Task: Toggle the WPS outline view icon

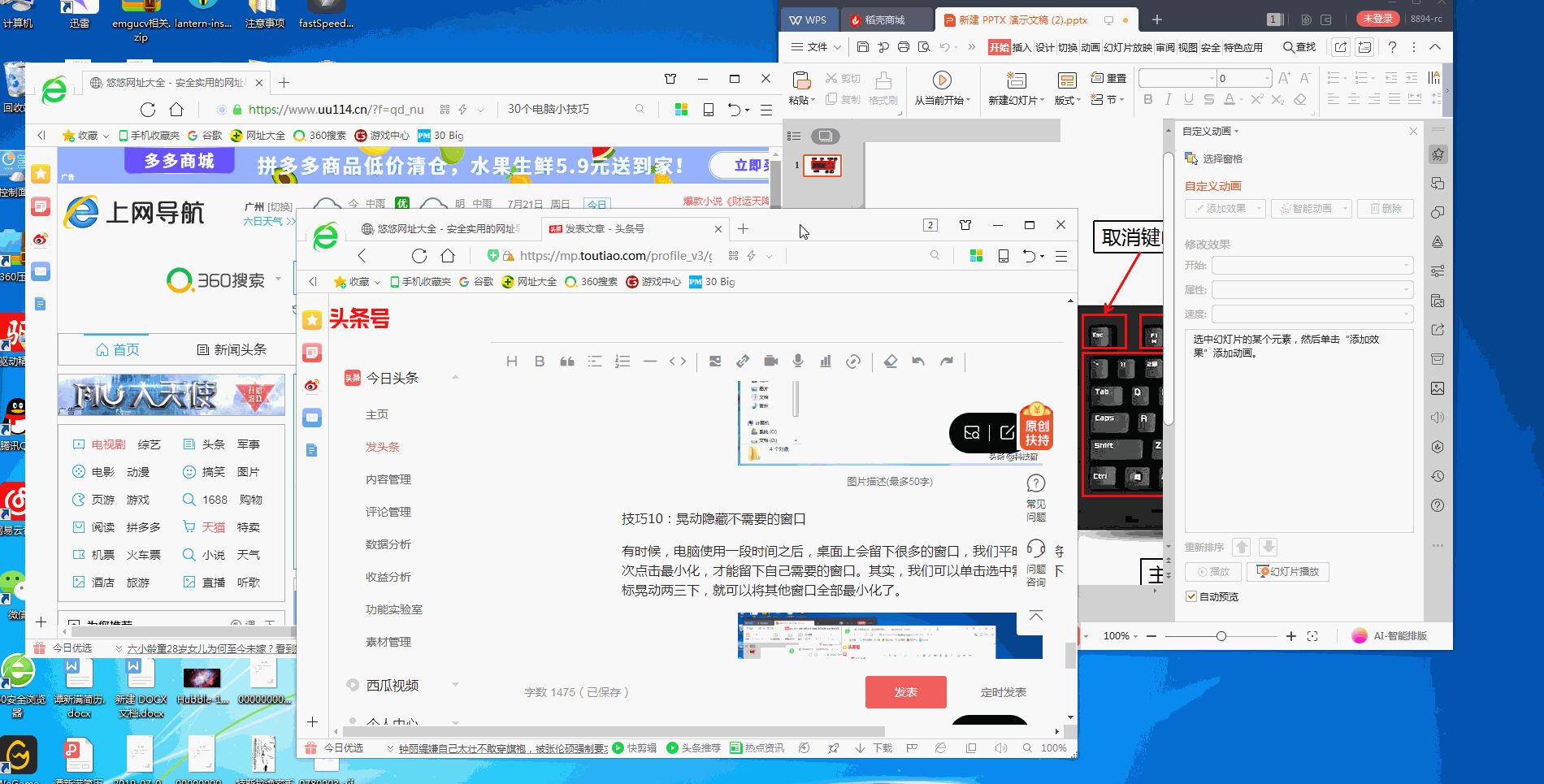Action: [x=795, y=136]
